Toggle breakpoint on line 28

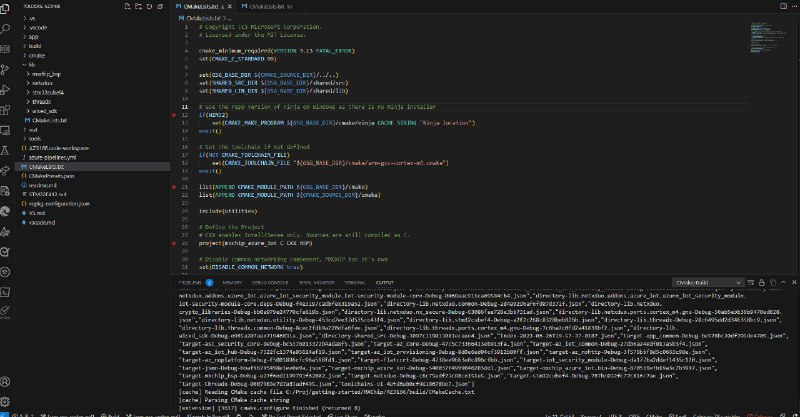coord(174,243)
